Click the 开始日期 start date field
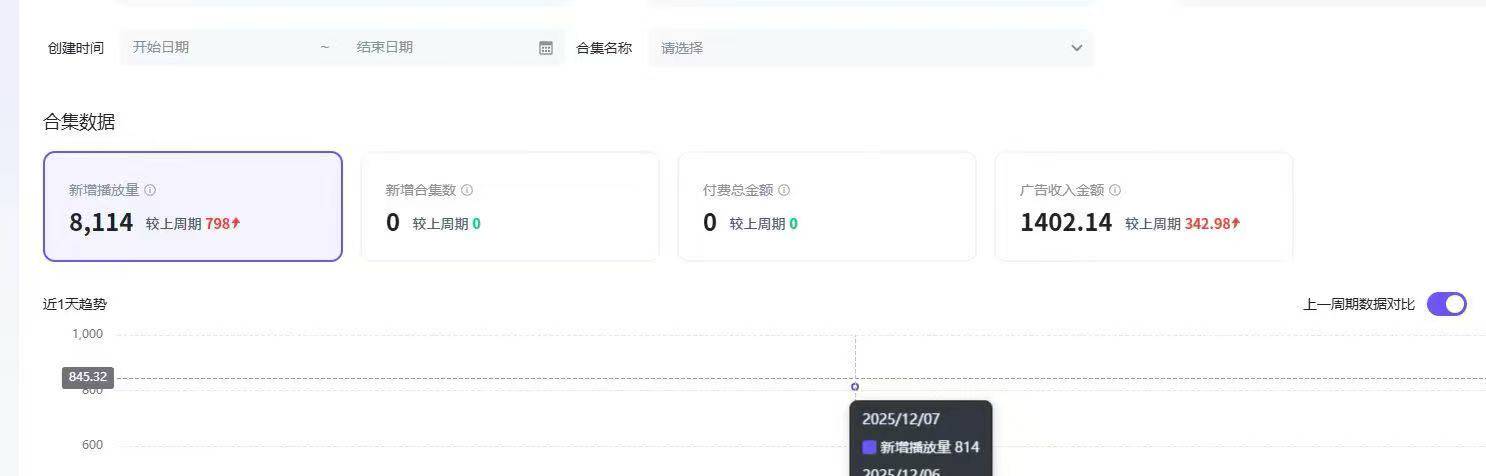This screenshot has width=1486, height=476. click(x=220, y=47)
